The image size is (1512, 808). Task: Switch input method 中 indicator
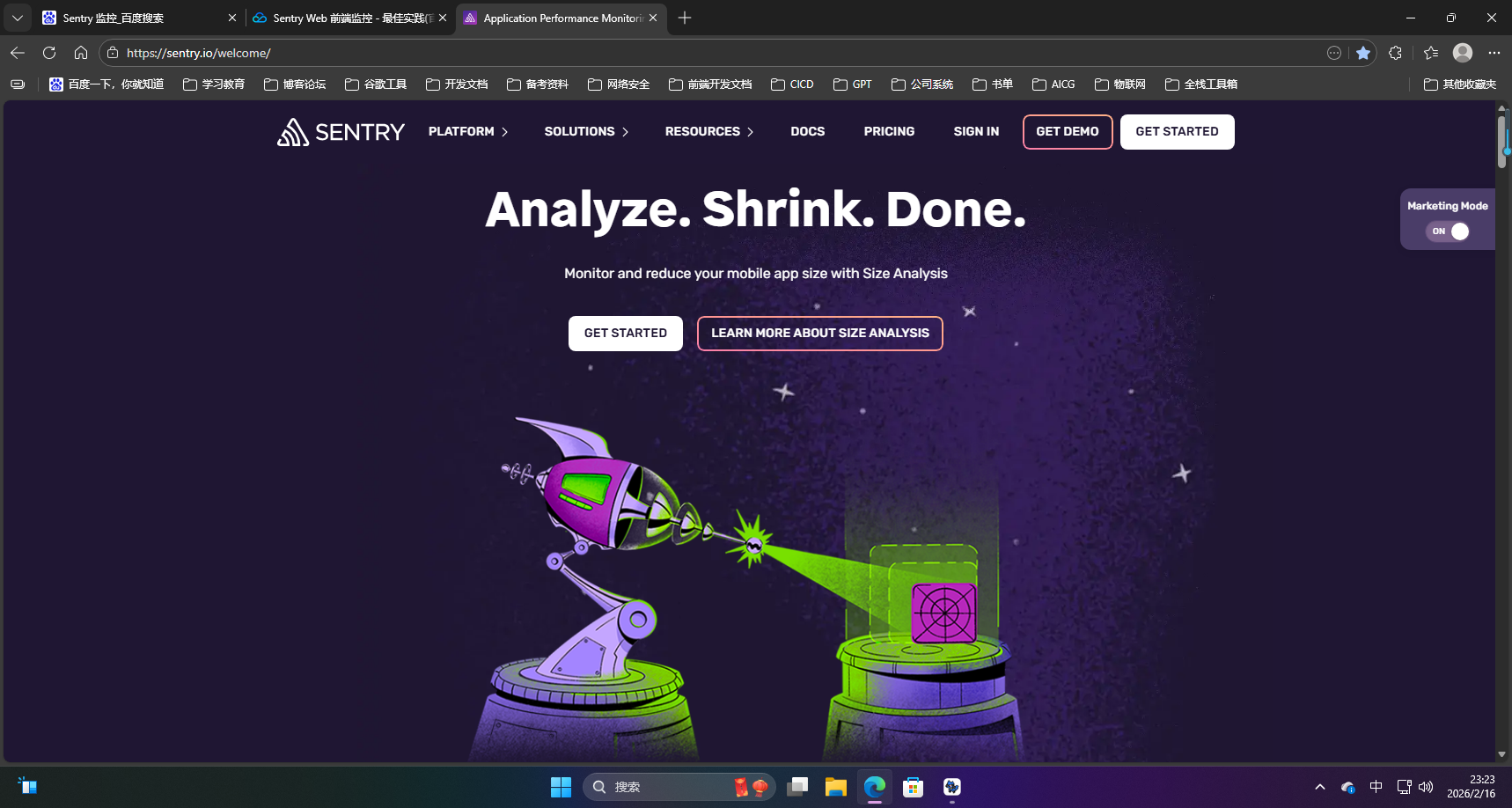point(1376,787)
